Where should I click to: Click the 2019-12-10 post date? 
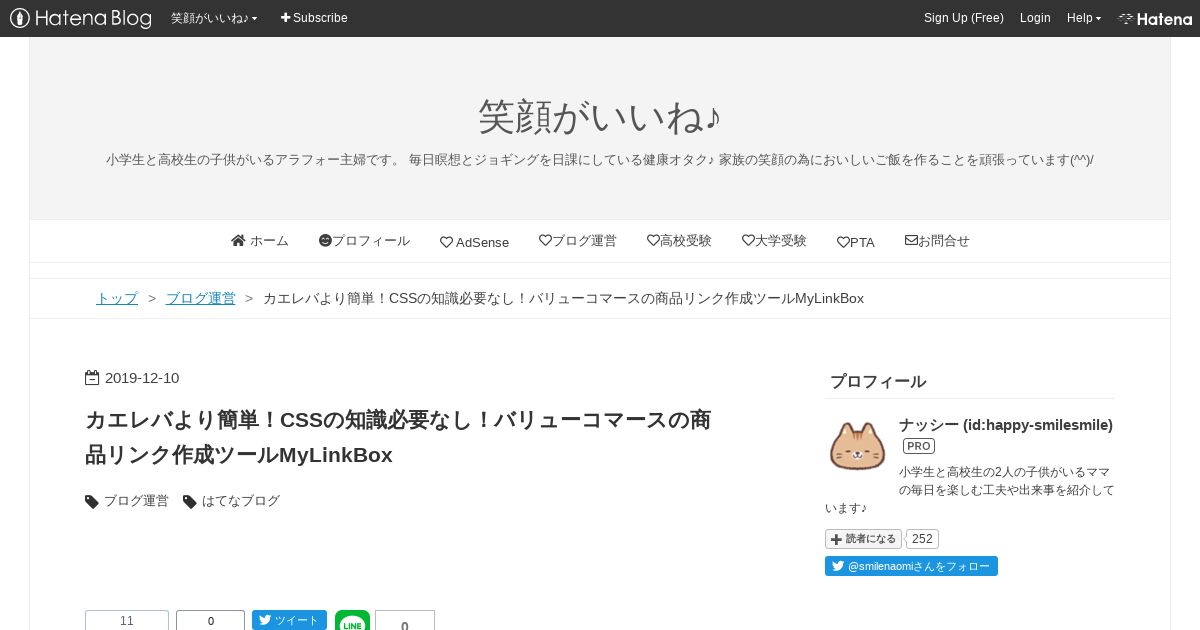pos(142,378)
